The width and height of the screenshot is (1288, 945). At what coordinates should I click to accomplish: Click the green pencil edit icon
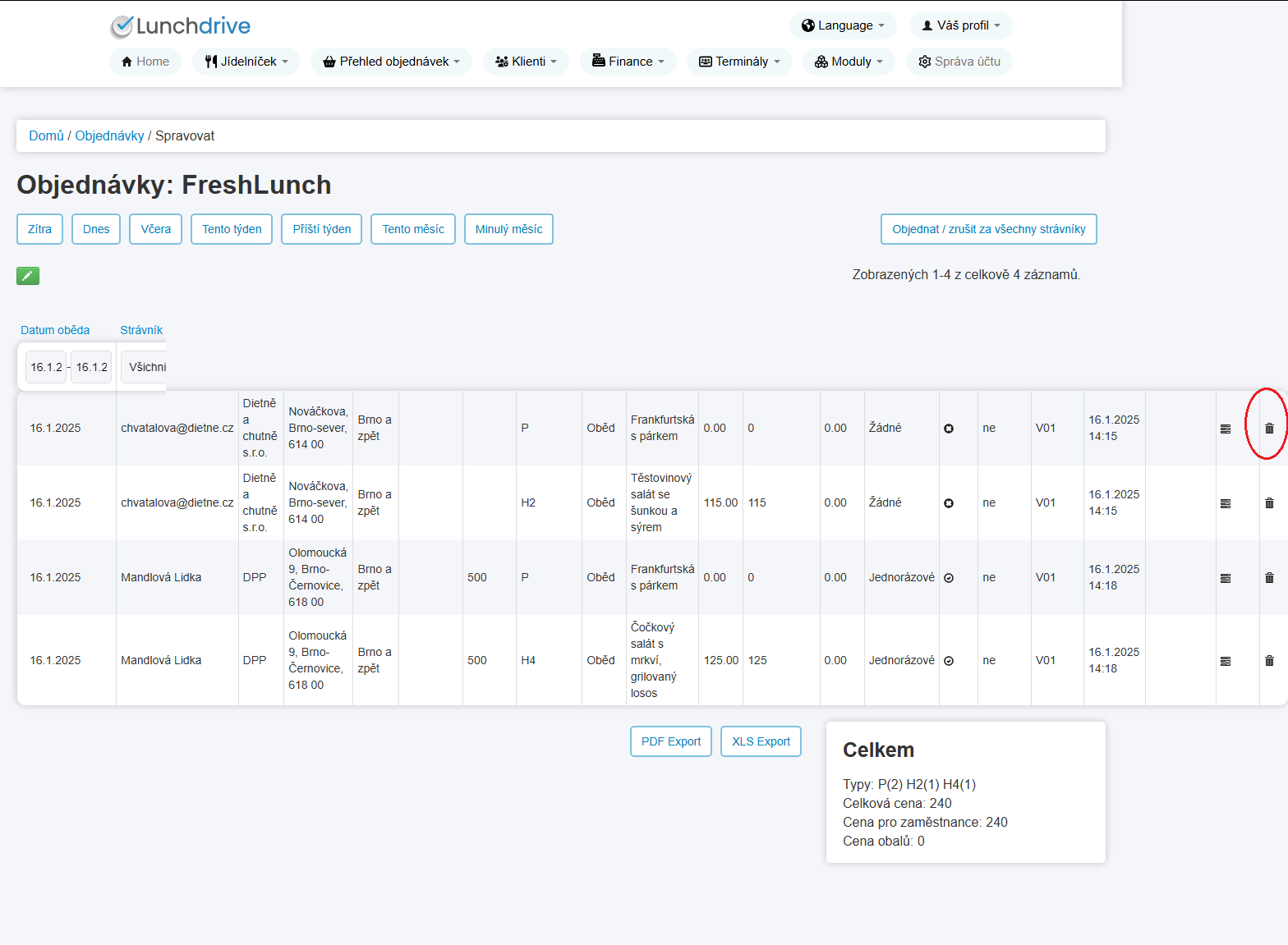(28, 276)
